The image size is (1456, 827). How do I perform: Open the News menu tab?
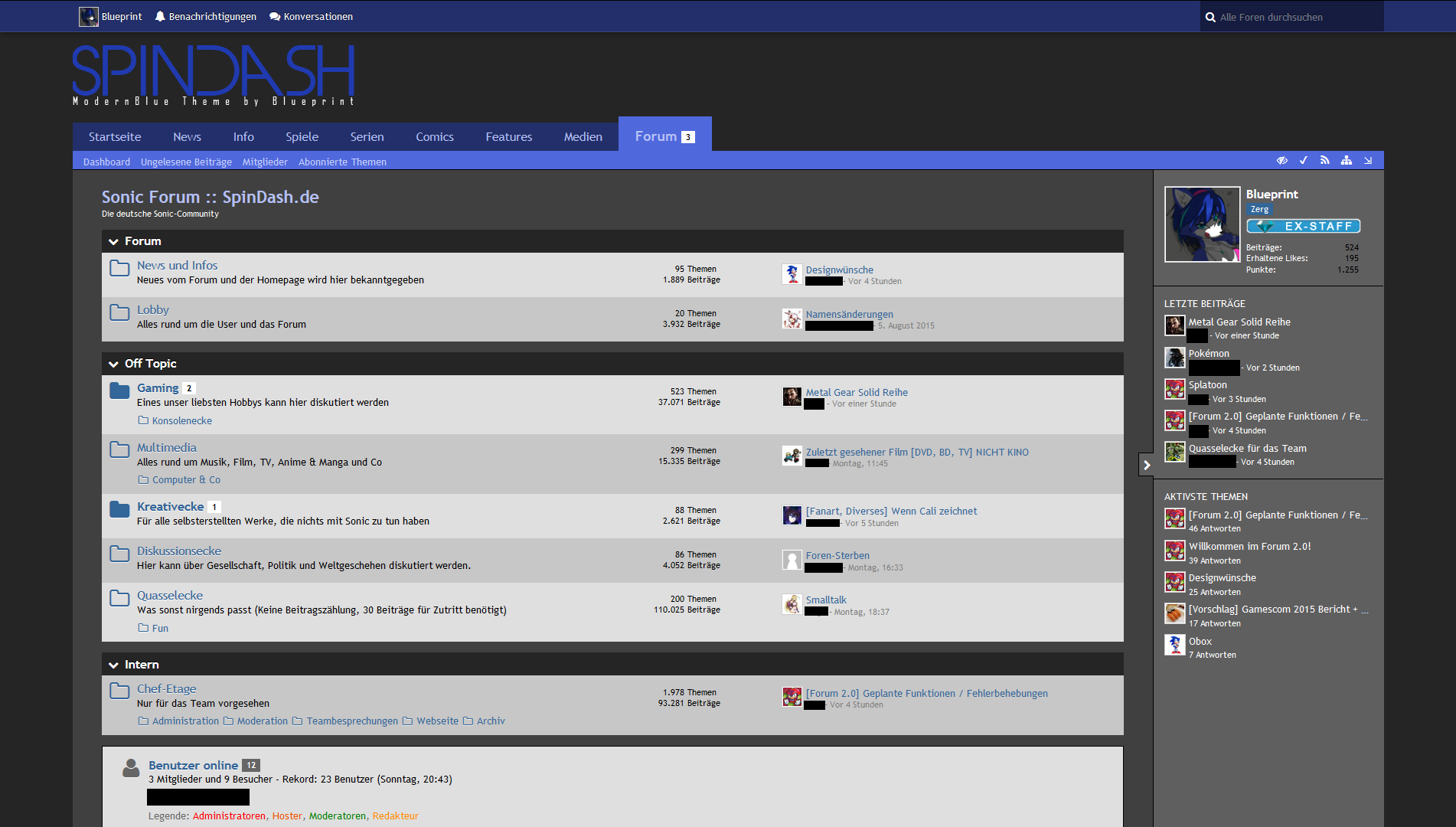(x=187, y=136)
